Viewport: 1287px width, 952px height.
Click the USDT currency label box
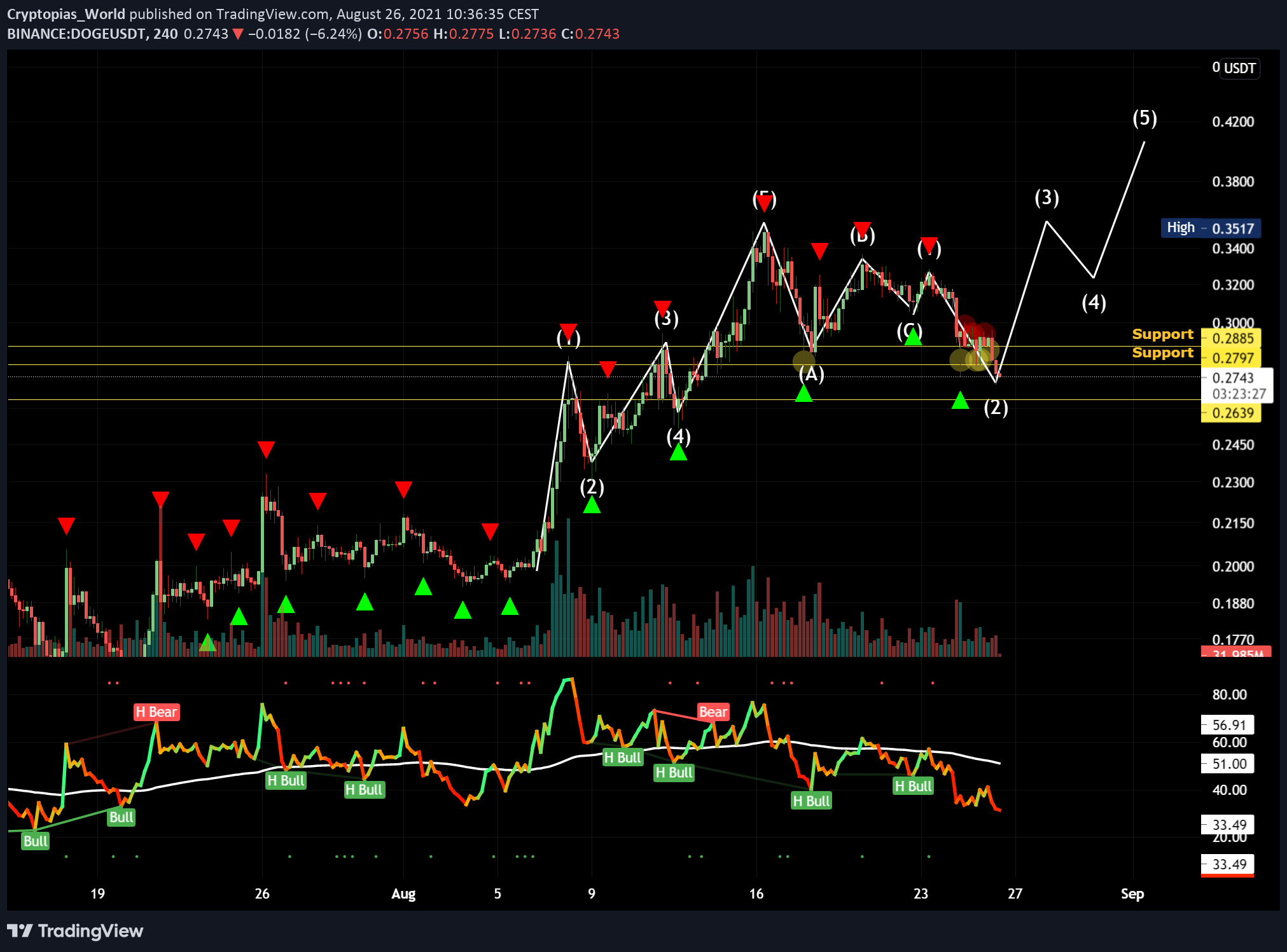[x=1240, y=68]
